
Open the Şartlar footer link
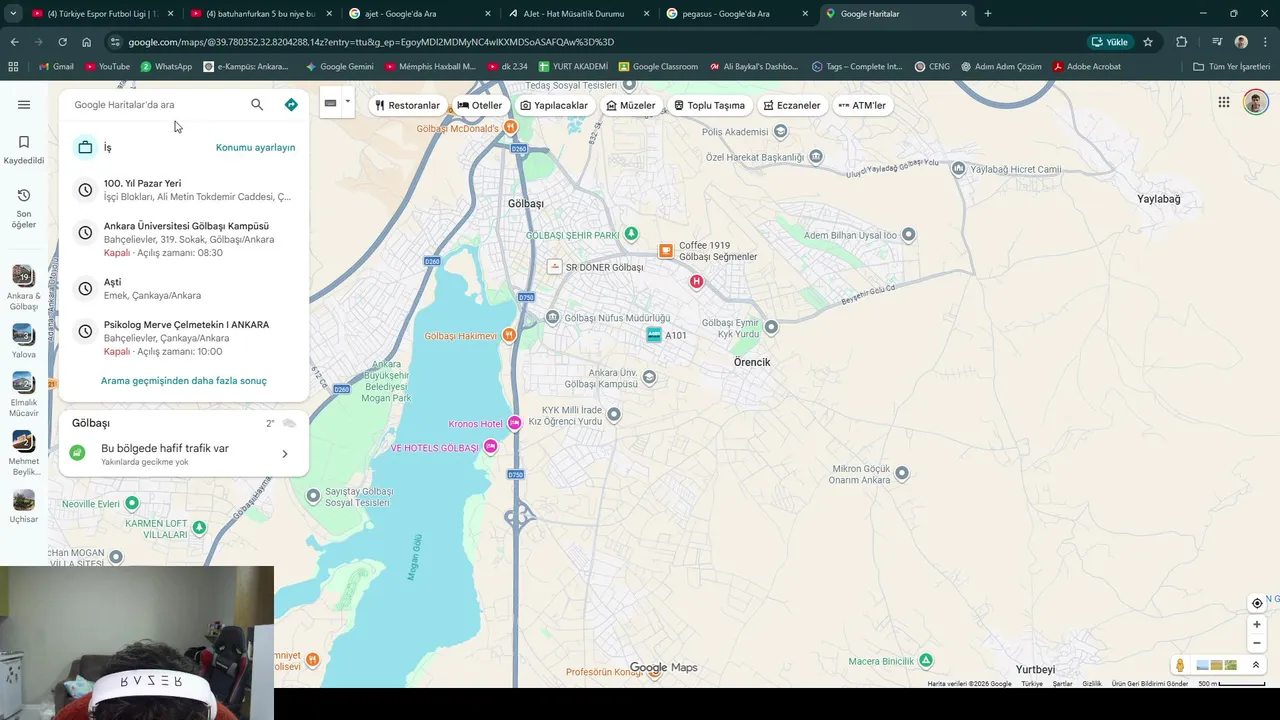click(x=1062, y=684)
